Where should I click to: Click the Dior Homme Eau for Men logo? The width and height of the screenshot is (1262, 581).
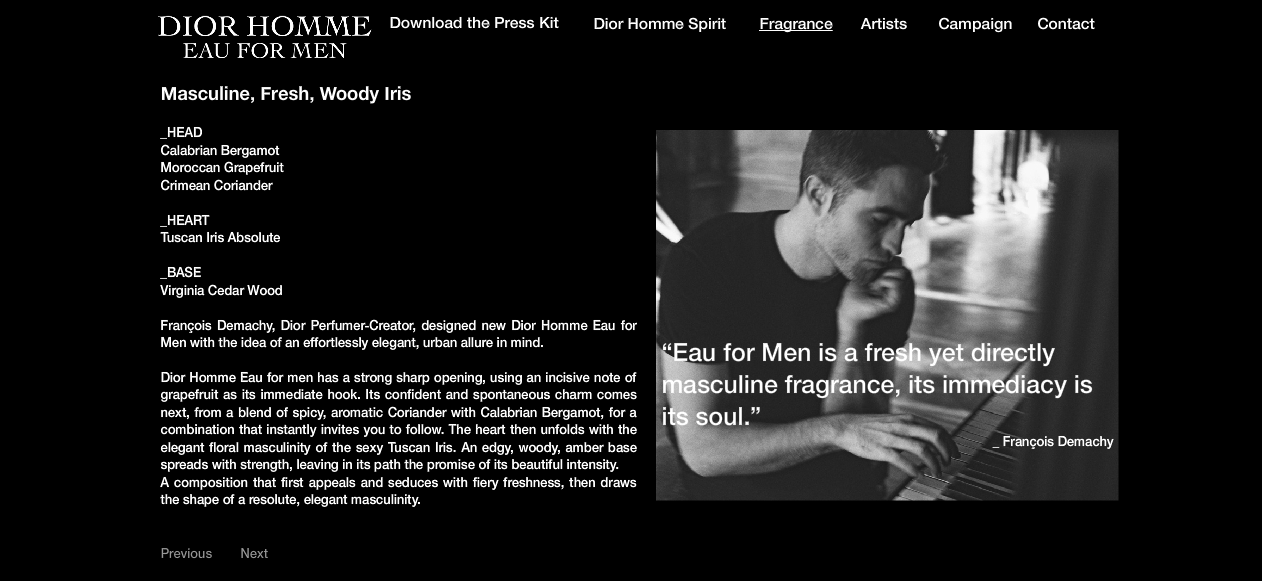pyautogui.click(x=264, y=37)
